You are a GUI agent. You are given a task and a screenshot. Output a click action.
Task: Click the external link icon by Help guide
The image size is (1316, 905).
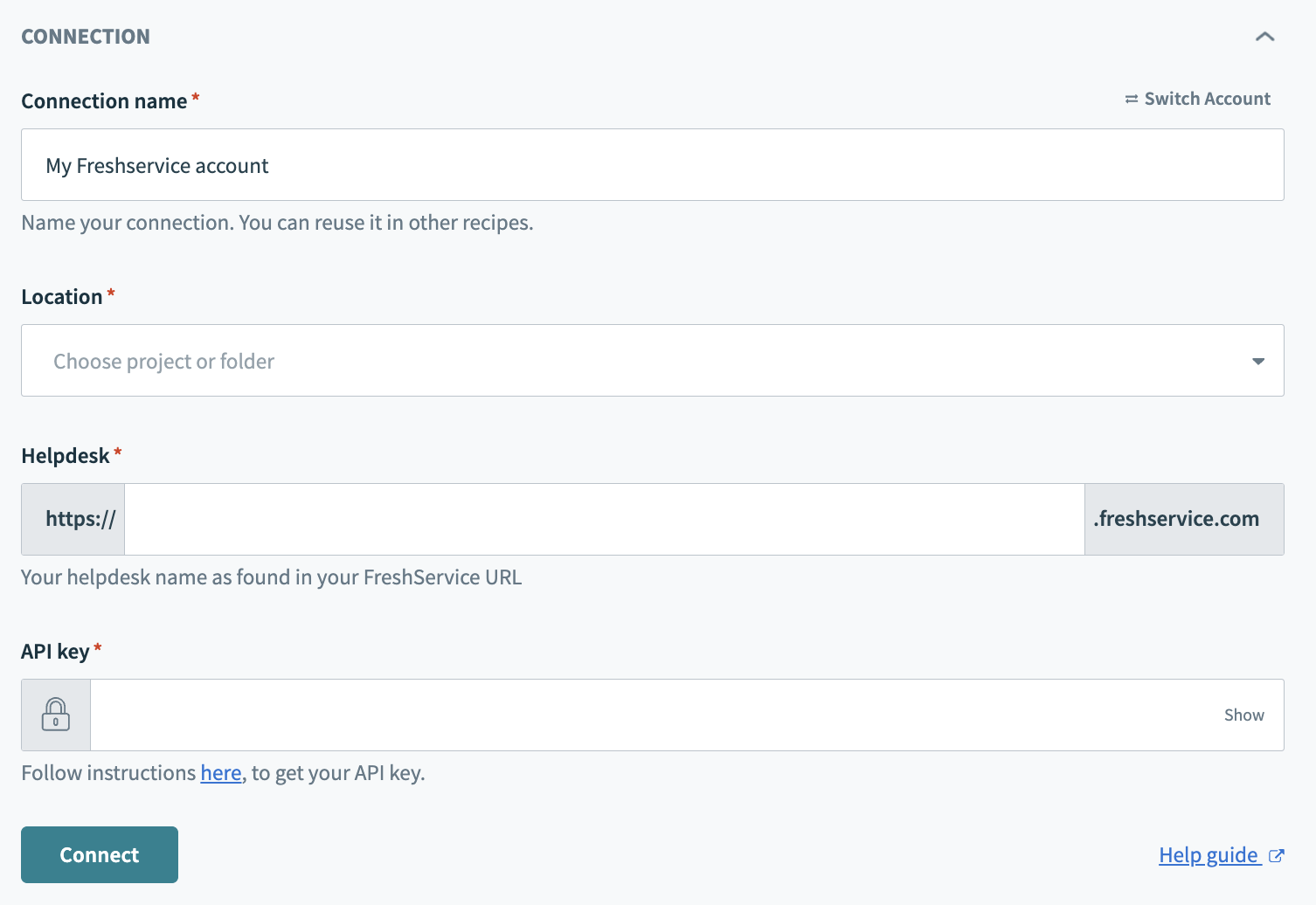1277,856
